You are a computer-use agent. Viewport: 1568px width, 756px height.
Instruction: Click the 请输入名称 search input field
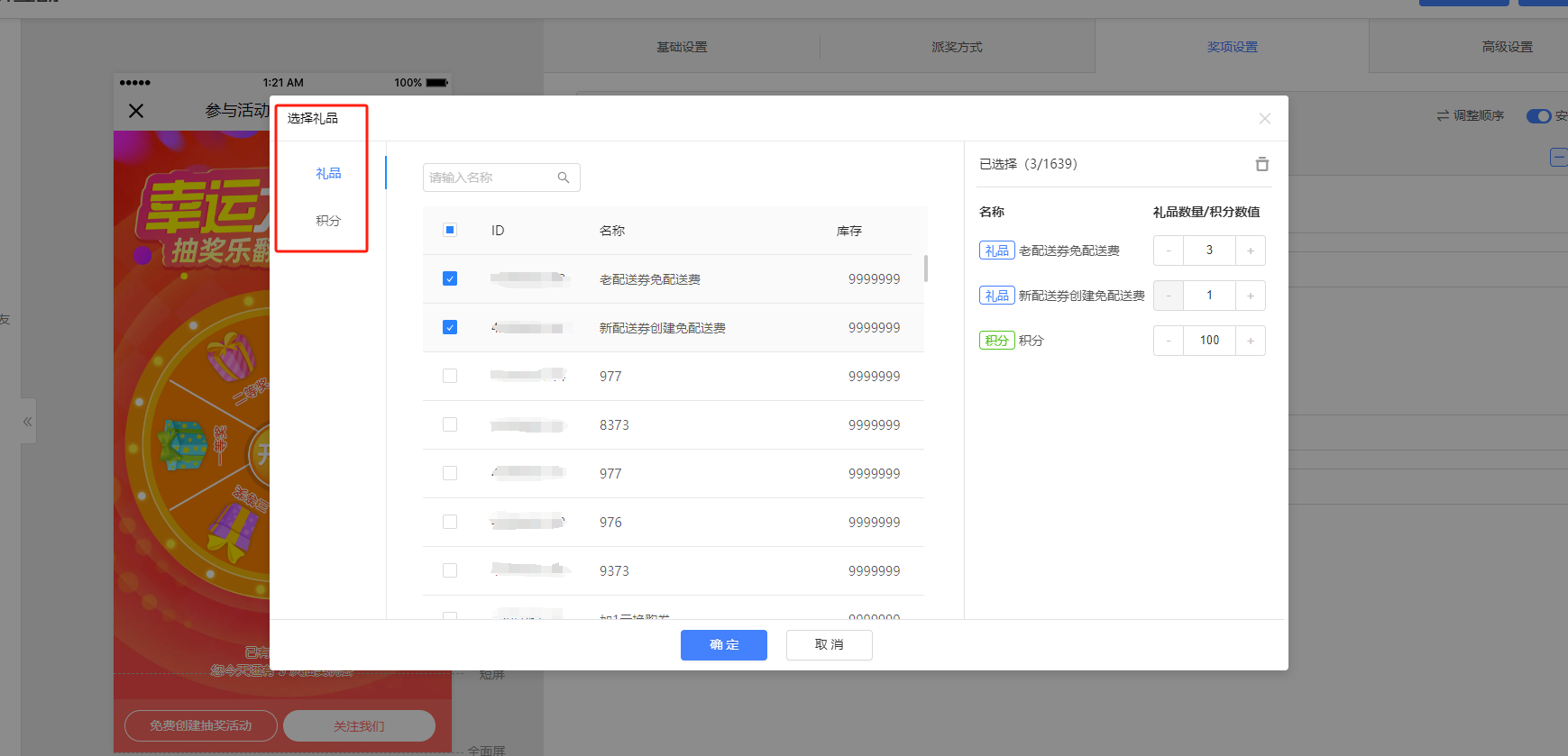click(501, 178)
